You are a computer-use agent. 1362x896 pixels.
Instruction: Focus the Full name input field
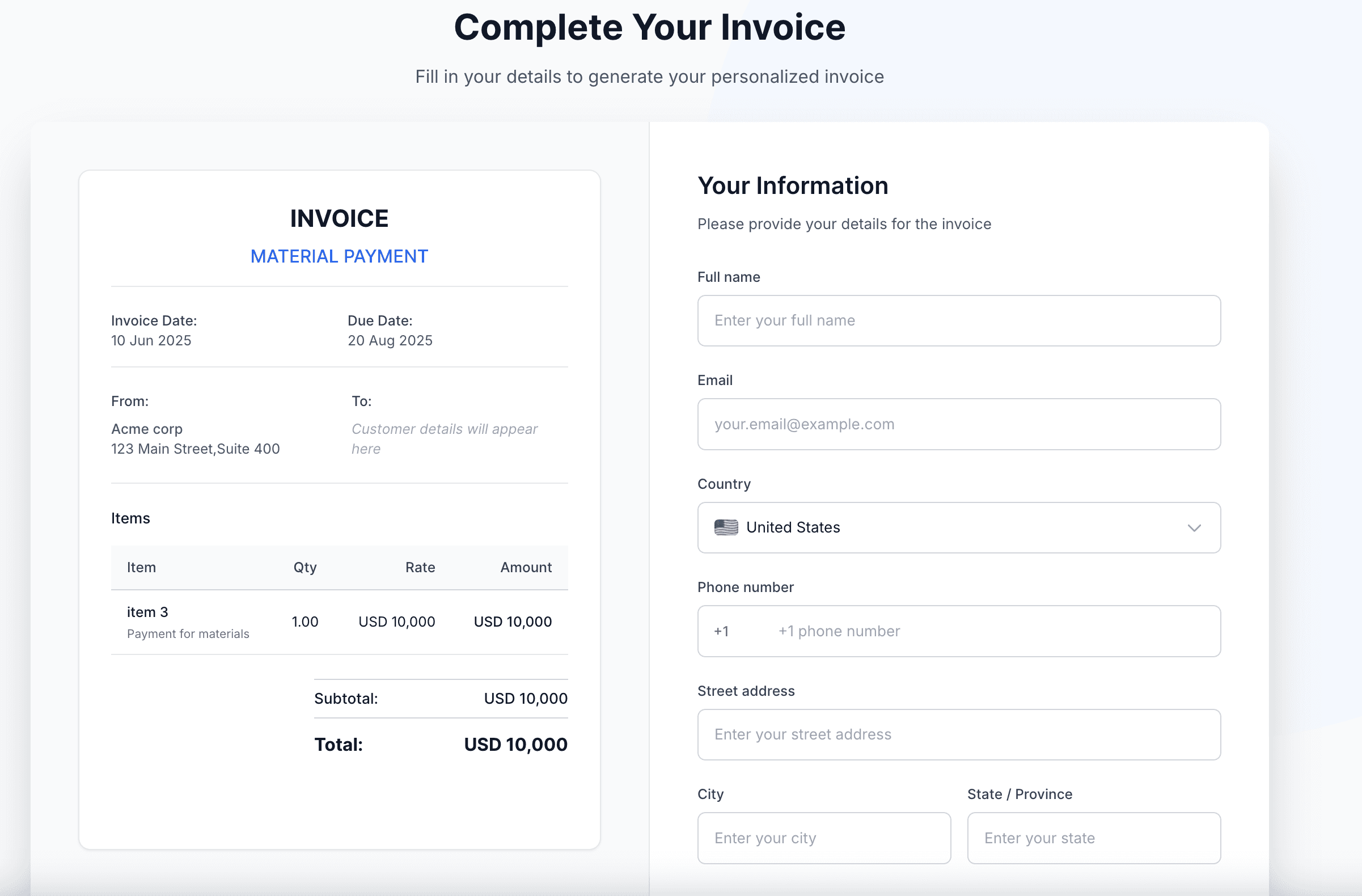coord(958,320)
